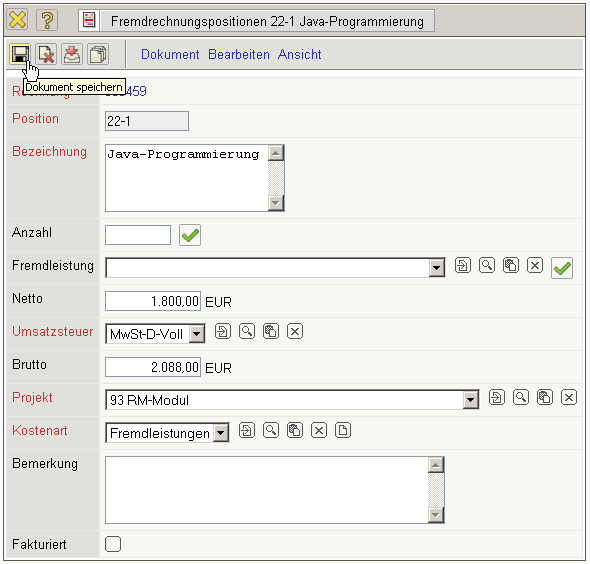Create new Kostenart with blank page icon
Image resolution: width=590 pixels, height=564 pixels.
point(343,430)
